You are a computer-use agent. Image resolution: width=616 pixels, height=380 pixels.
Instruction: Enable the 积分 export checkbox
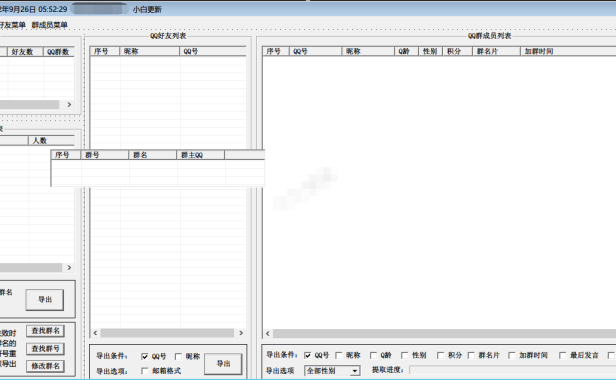440,355
